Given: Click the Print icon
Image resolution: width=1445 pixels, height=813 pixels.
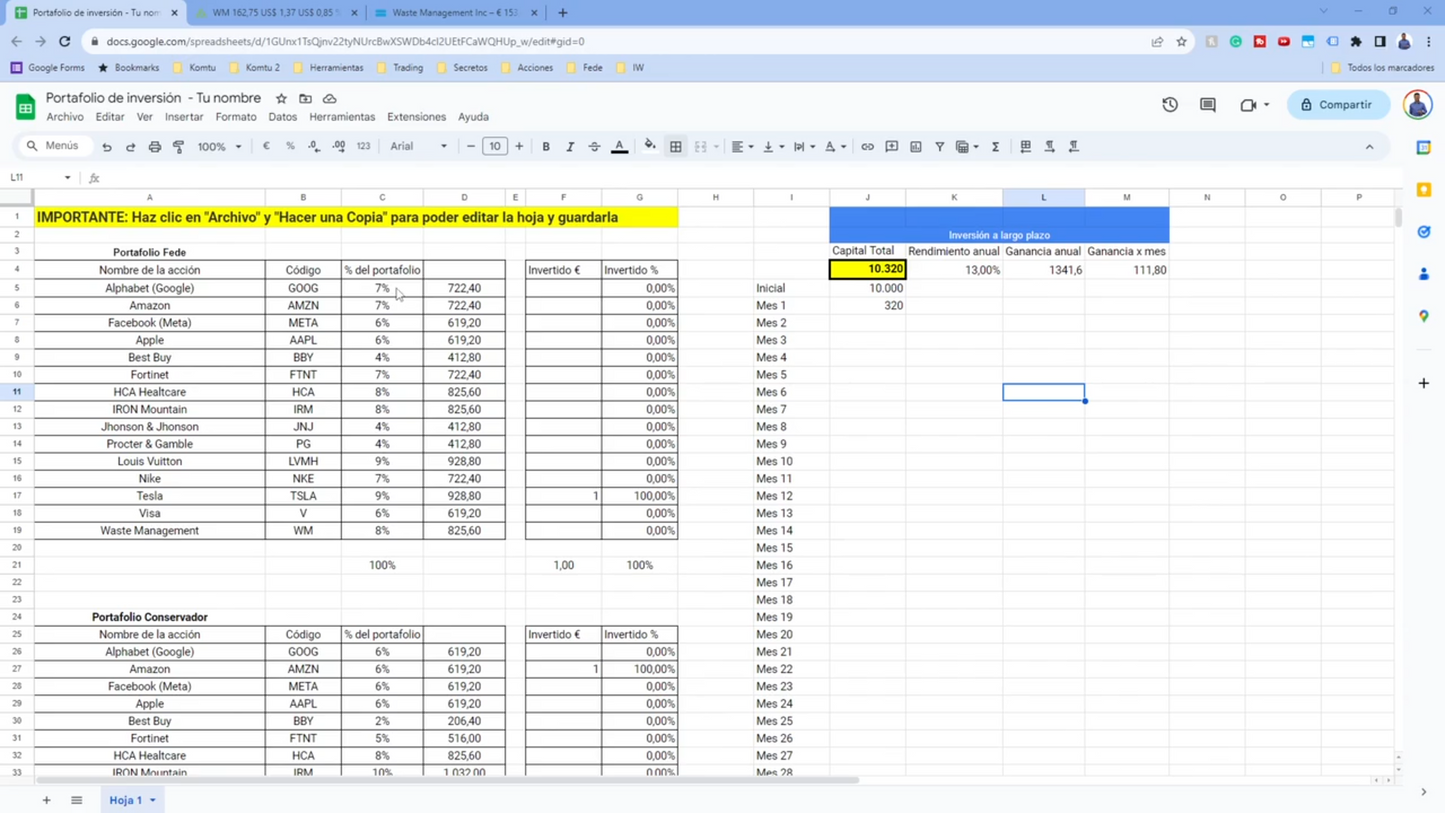Looking at the screenshot, I should (155, 147).
